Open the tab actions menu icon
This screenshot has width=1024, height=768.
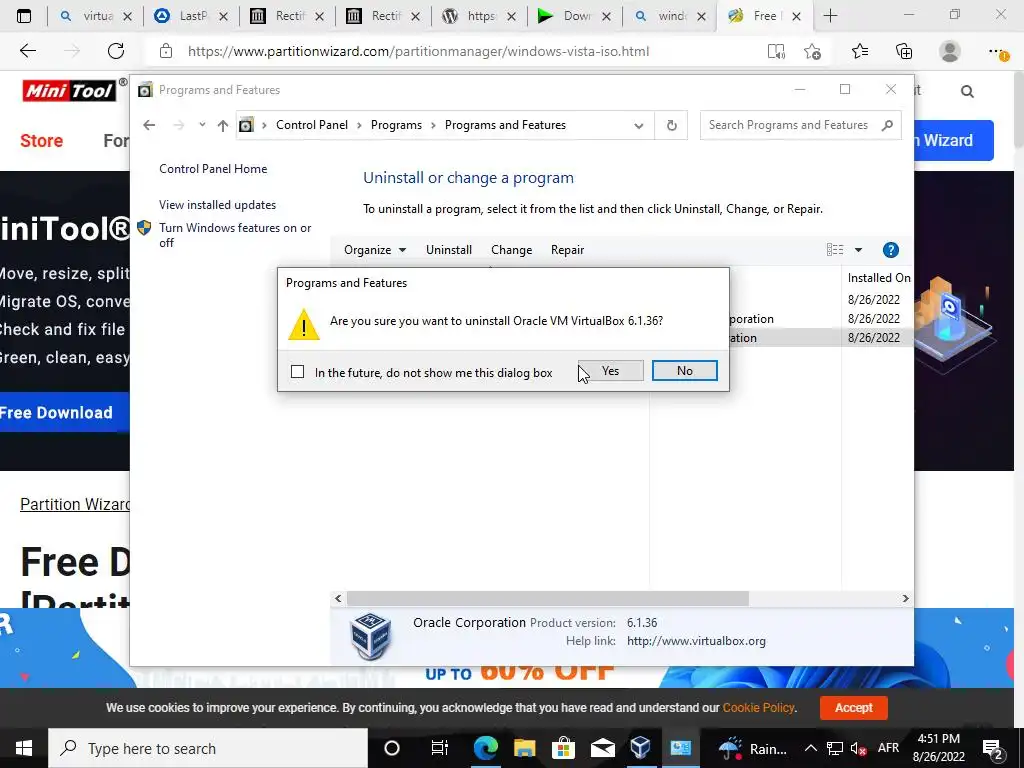coord(24,16)
